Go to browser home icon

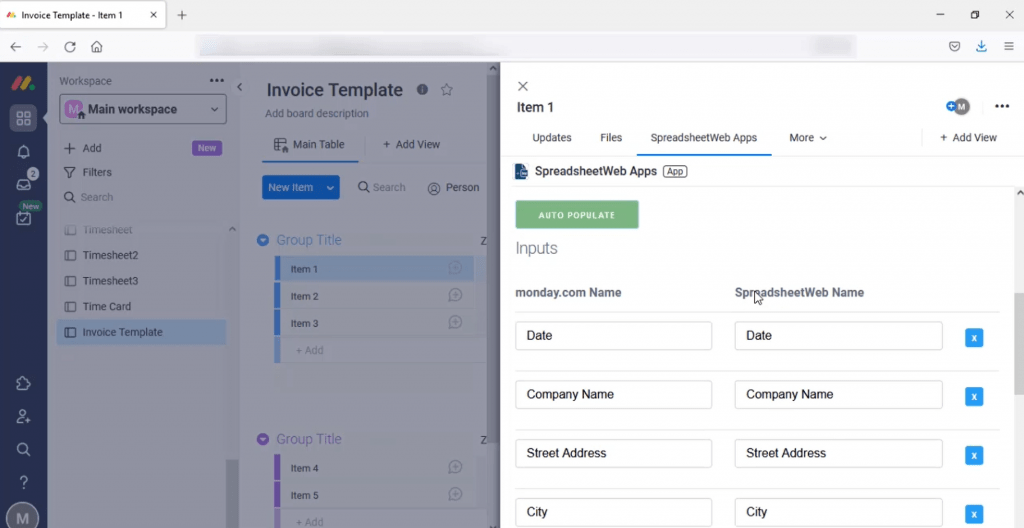(97, 46)
